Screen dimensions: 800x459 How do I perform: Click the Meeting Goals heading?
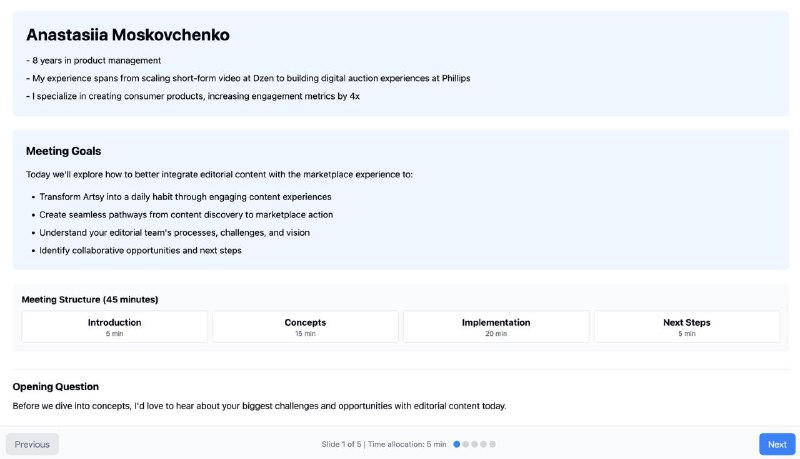click(x=63, y=151)
